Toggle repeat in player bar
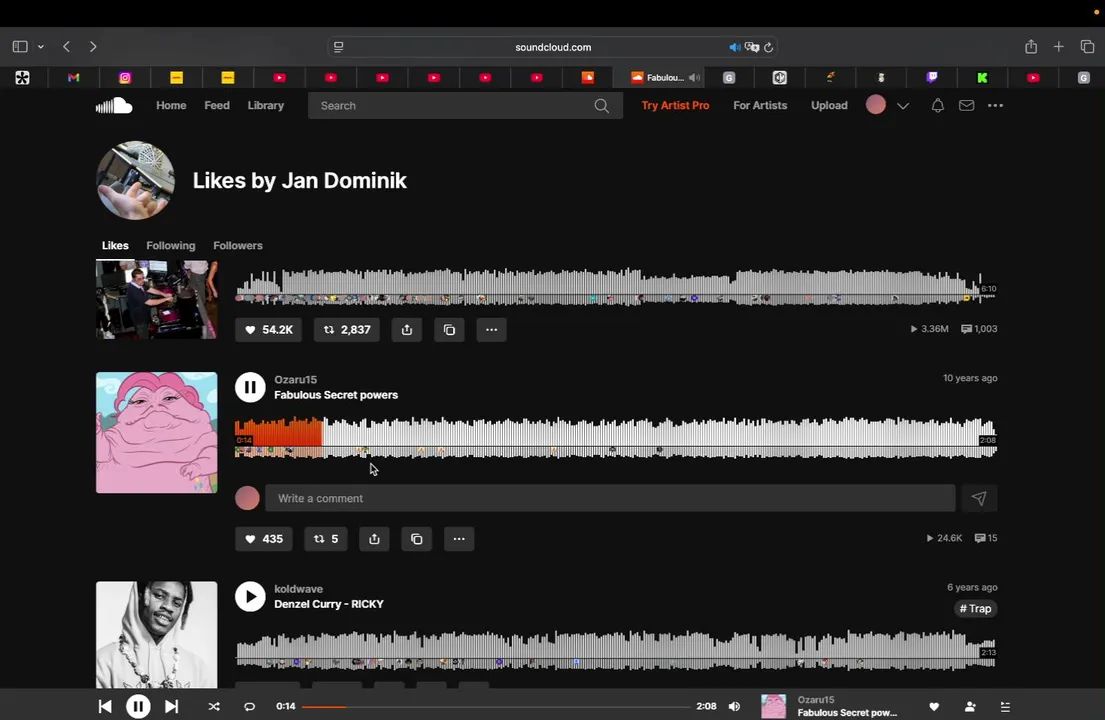Image resolution: width=1105 pixels, height=720 pixels. click(x=249, y=707)
